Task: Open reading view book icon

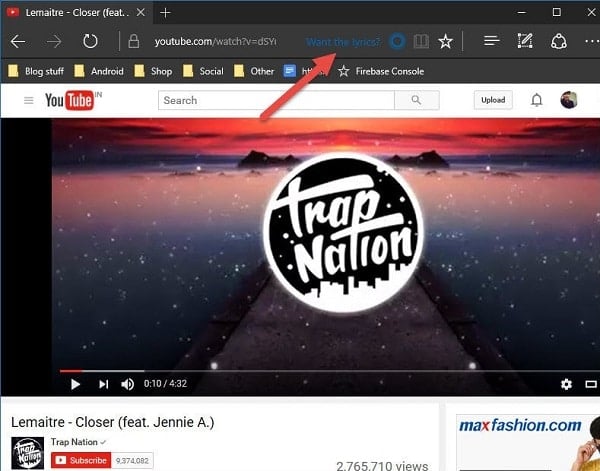Action: (421, 41)
